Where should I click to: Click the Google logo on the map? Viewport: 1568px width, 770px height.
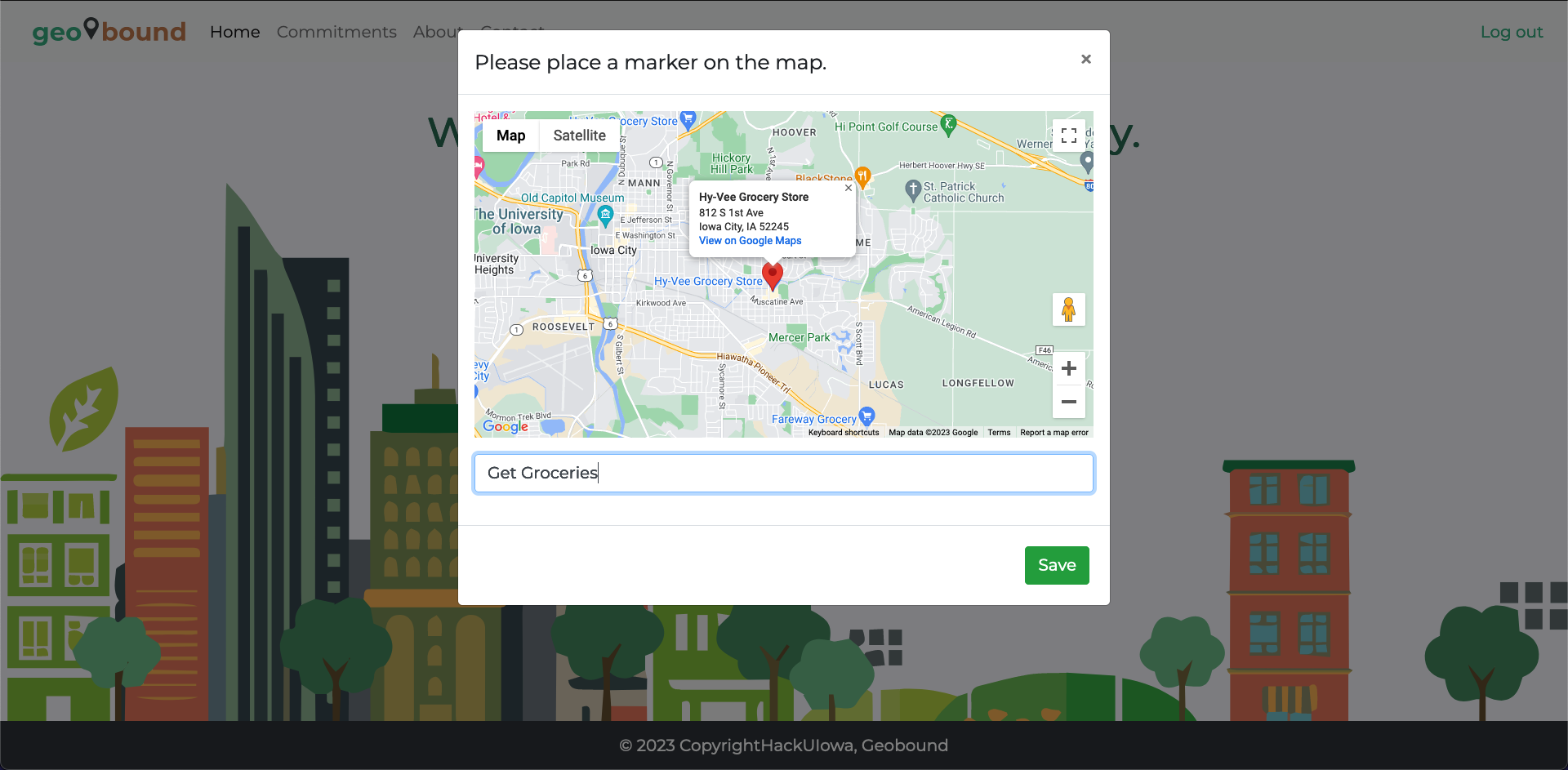(506, 425)
